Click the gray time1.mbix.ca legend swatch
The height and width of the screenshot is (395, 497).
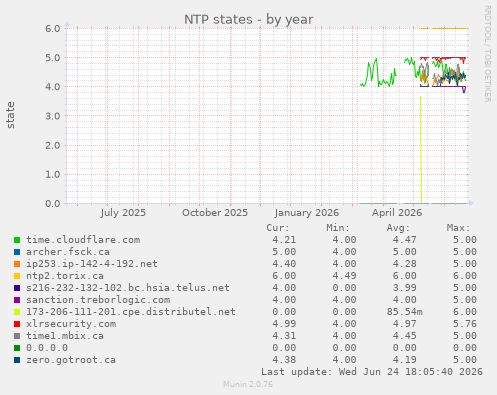tap(17, 336)
